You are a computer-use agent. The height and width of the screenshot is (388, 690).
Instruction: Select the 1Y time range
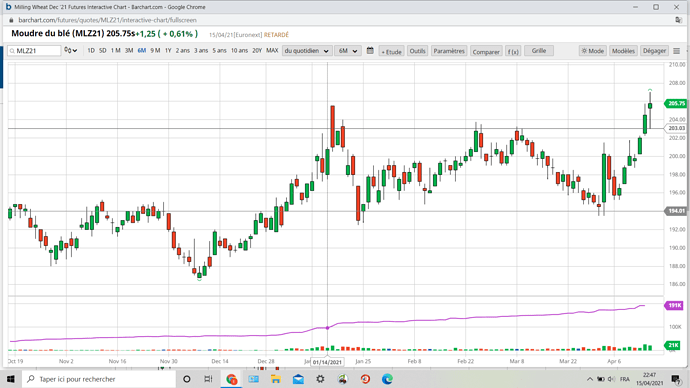(168, 51)
